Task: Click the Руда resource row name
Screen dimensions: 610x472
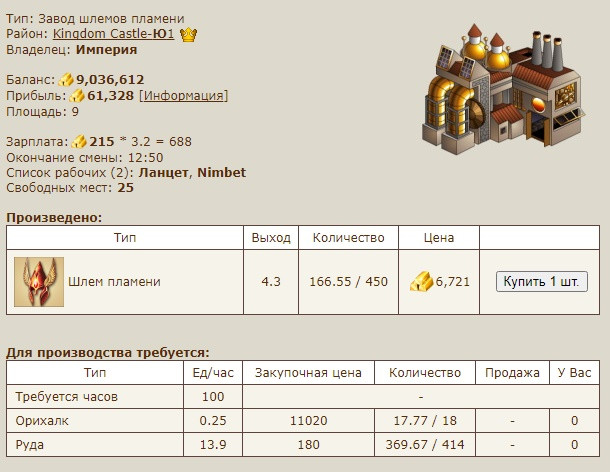Action: 30,445
